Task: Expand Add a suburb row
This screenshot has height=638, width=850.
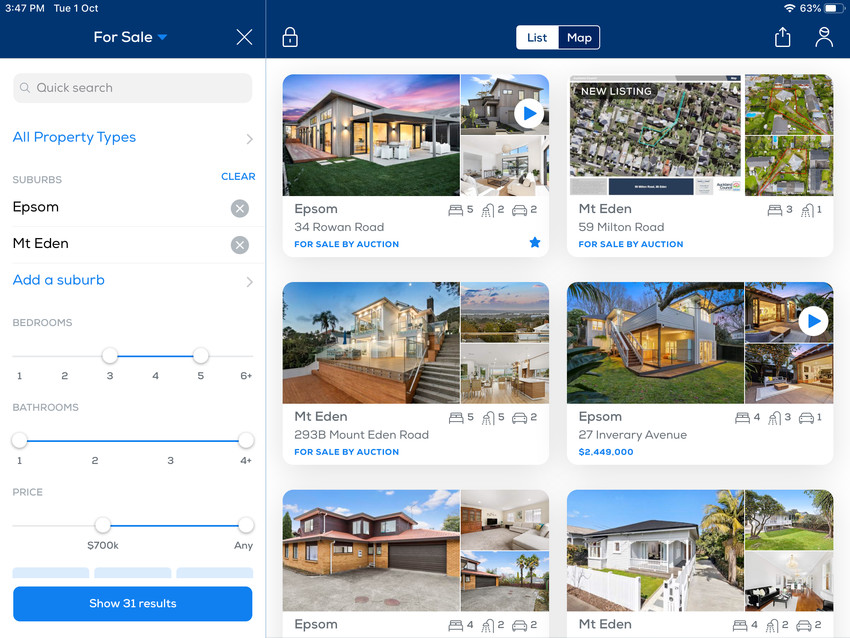Action: 132,281
